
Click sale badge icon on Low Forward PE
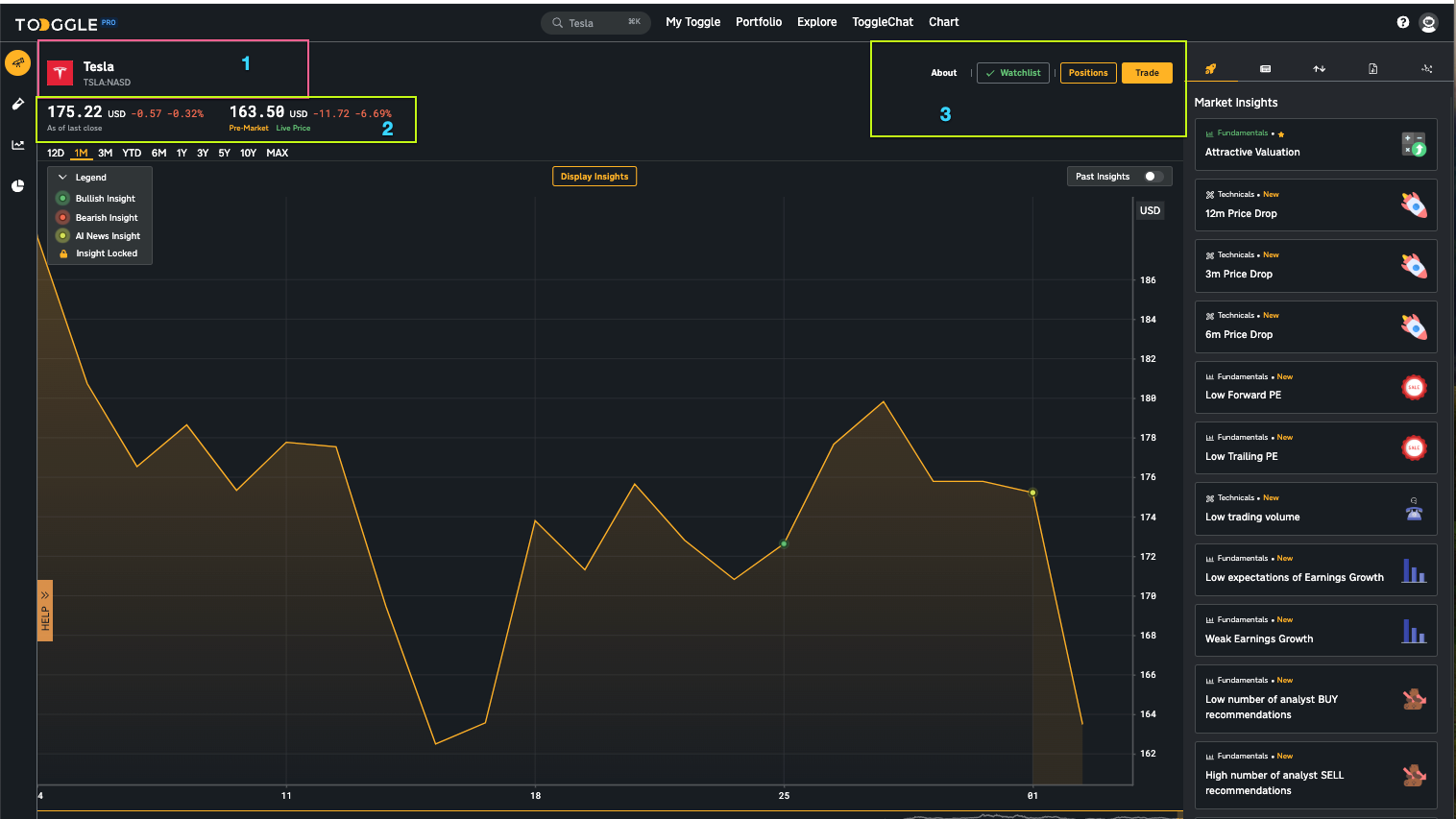tap(1414, 387)
